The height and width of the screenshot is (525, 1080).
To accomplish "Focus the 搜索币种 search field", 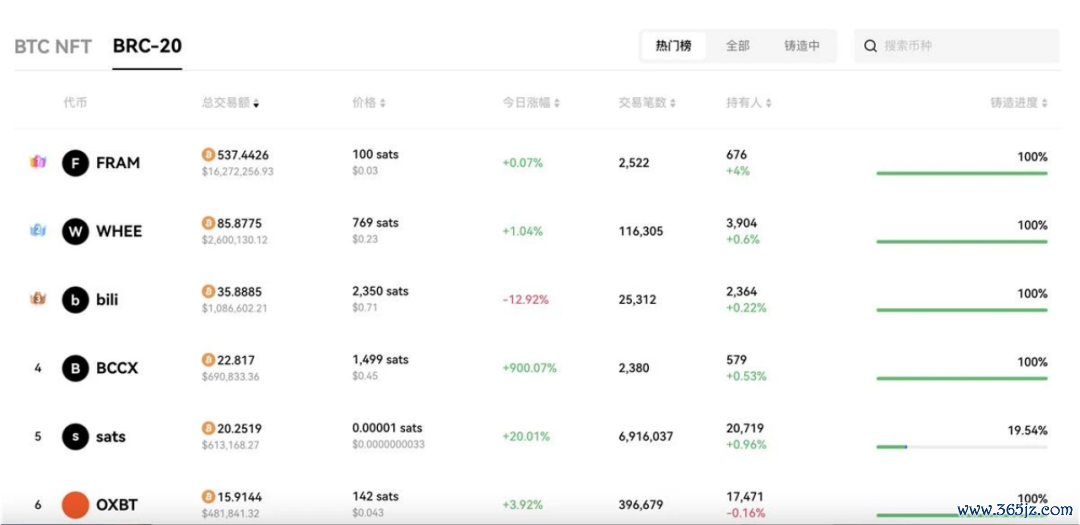I will (957, 46).
